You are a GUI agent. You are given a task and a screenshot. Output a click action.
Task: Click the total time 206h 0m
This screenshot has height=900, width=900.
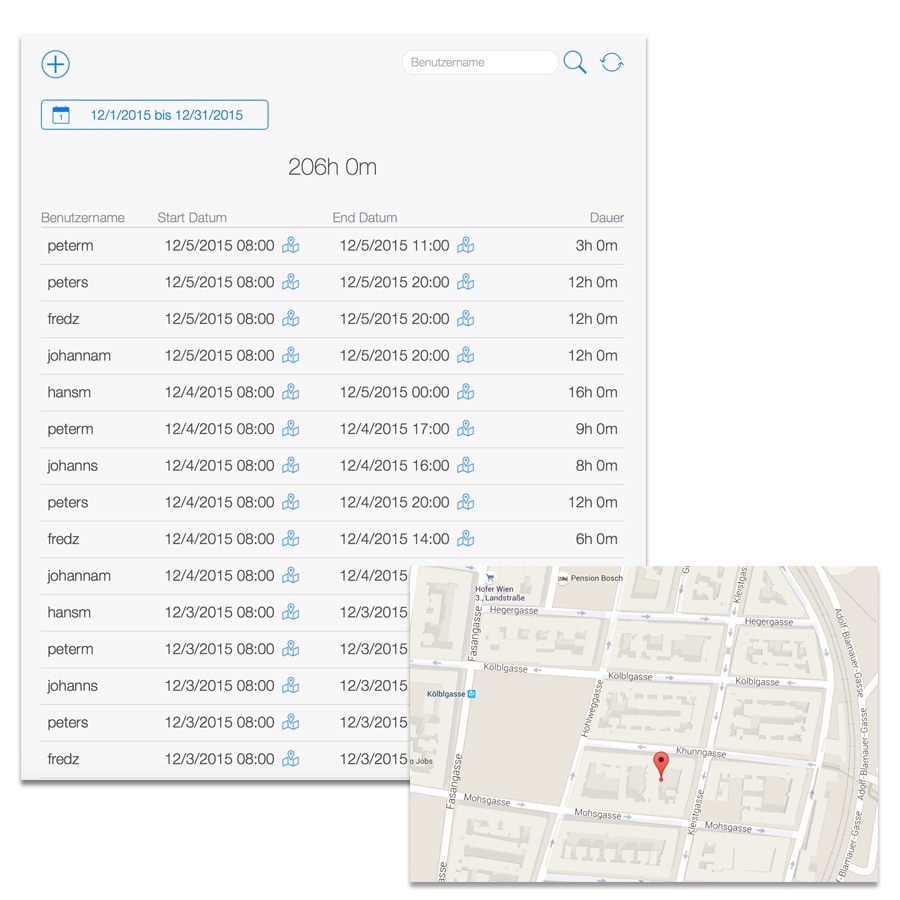pos(332,167)
